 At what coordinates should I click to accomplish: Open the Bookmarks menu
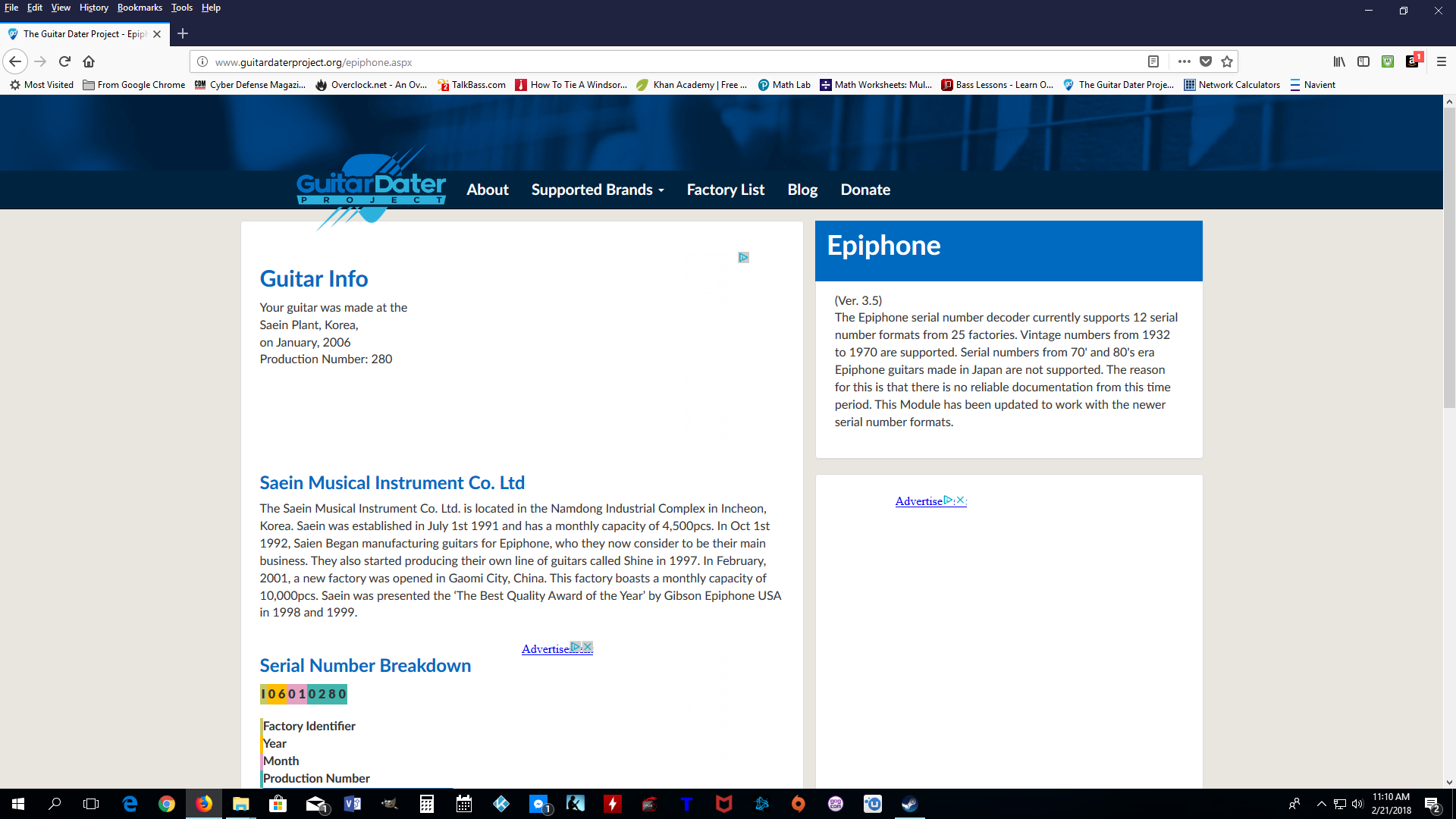click(140, 8)
